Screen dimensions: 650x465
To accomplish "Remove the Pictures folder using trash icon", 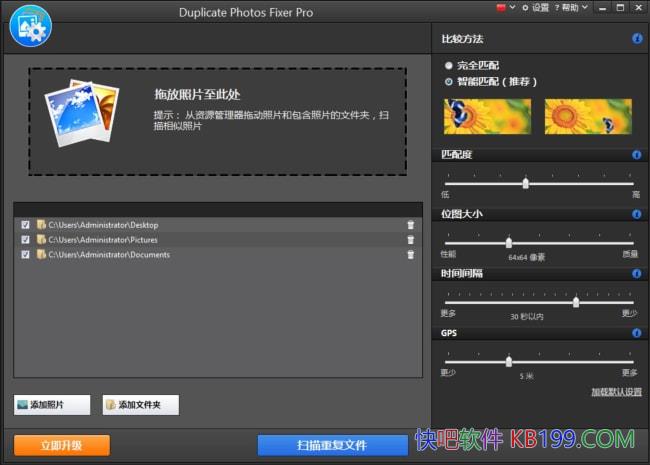I will (410, 240).
